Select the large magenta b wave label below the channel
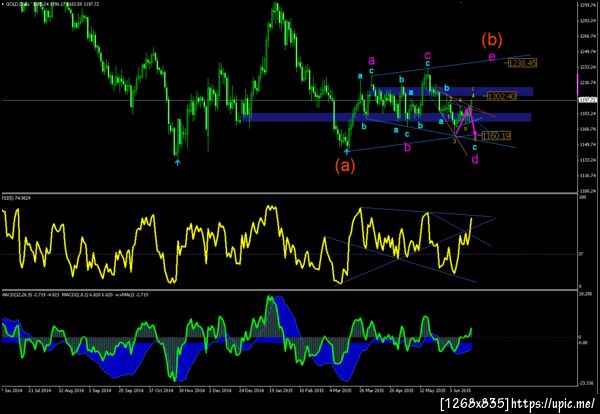Viewport: 600px width, 414px height. 408,147
